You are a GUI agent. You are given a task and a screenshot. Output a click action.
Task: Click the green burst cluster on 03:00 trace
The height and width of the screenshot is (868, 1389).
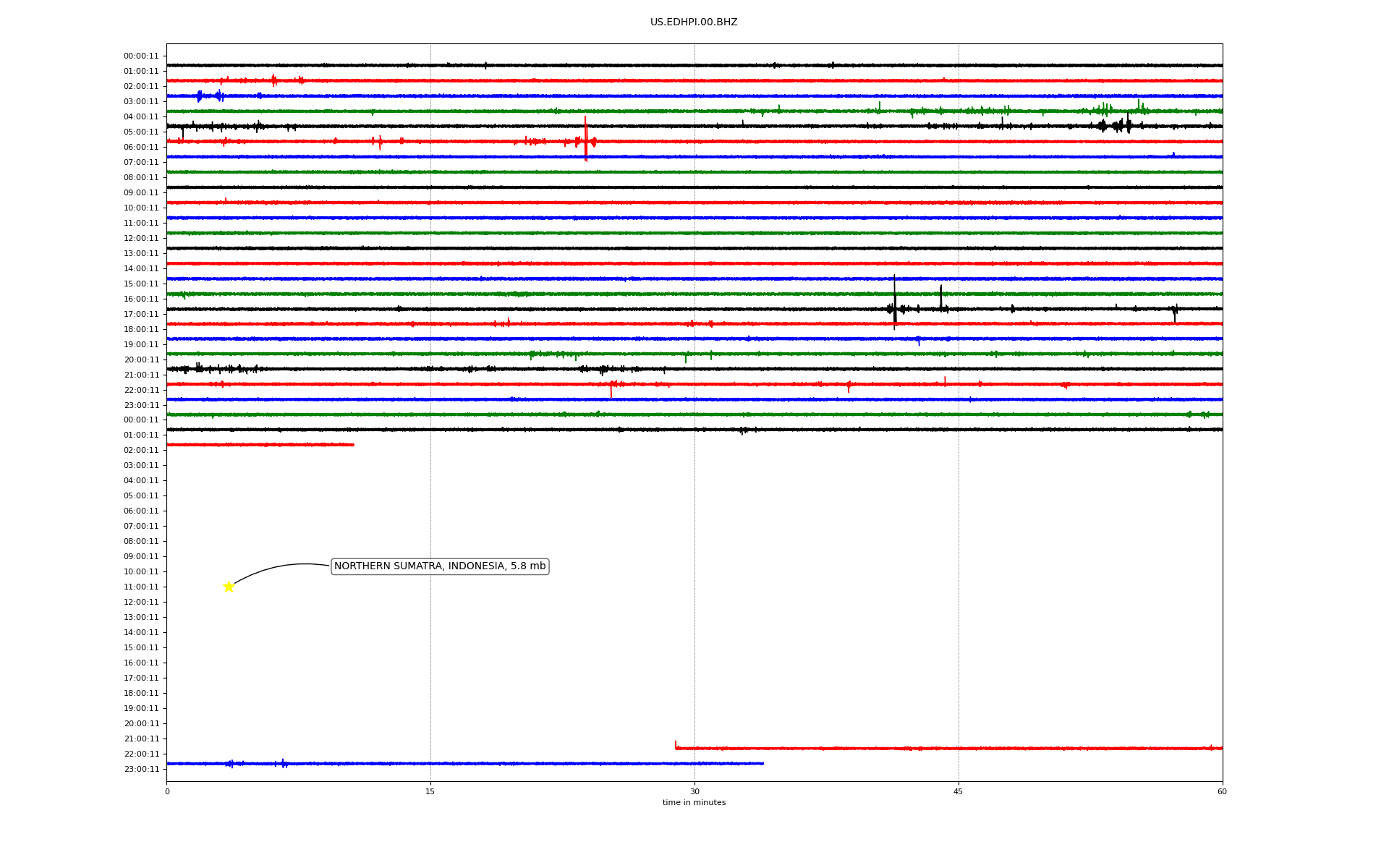tap(1103, 110)
